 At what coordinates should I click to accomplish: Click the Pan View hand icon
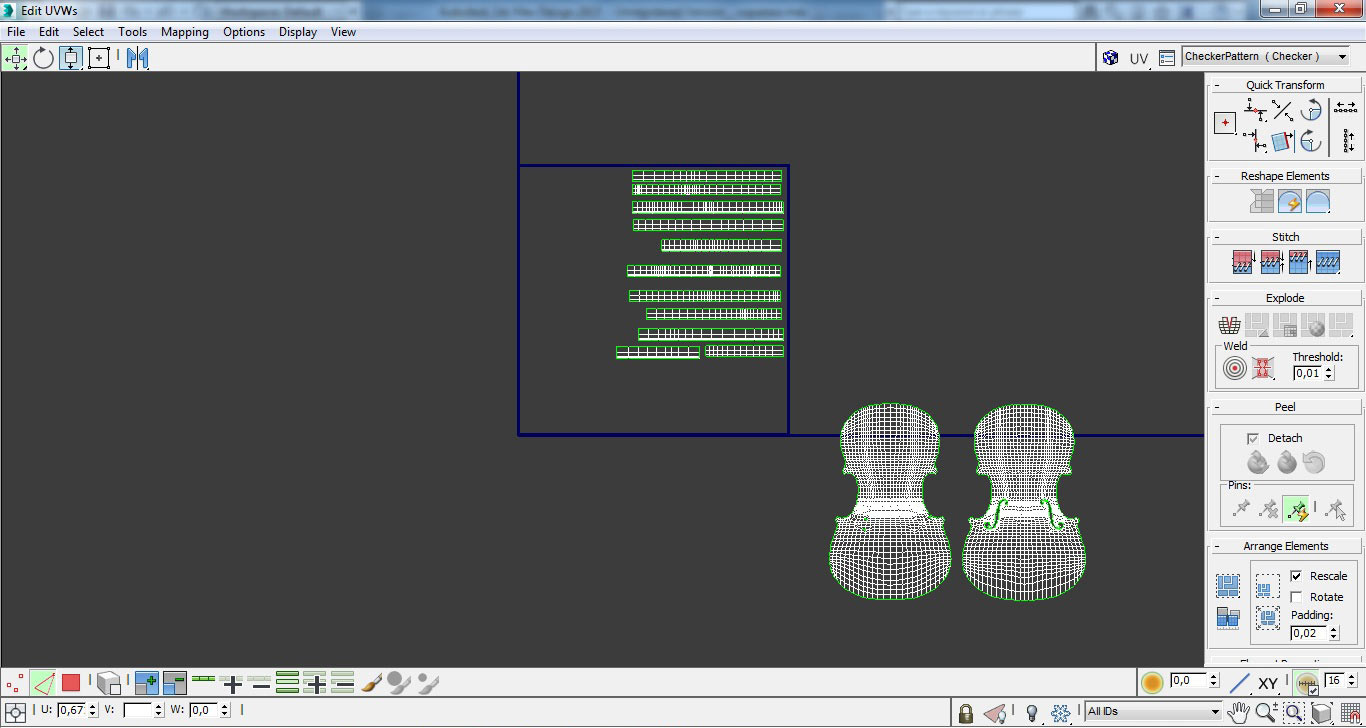tap(1239, 712)
